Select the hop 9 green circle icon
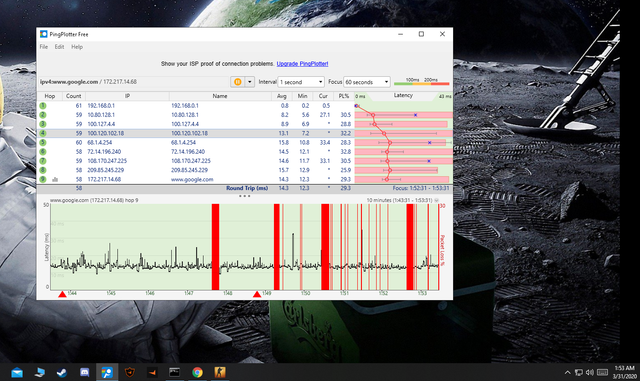 (x=43, y=179)
